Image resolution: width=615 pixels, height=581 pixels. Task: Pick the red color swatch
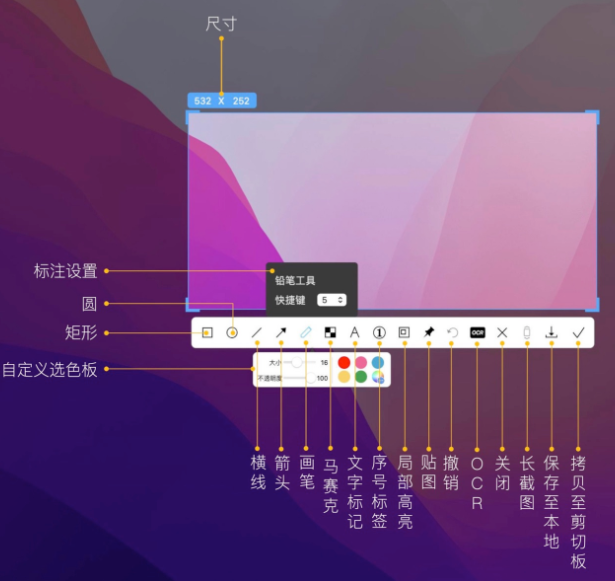[344, 362]
